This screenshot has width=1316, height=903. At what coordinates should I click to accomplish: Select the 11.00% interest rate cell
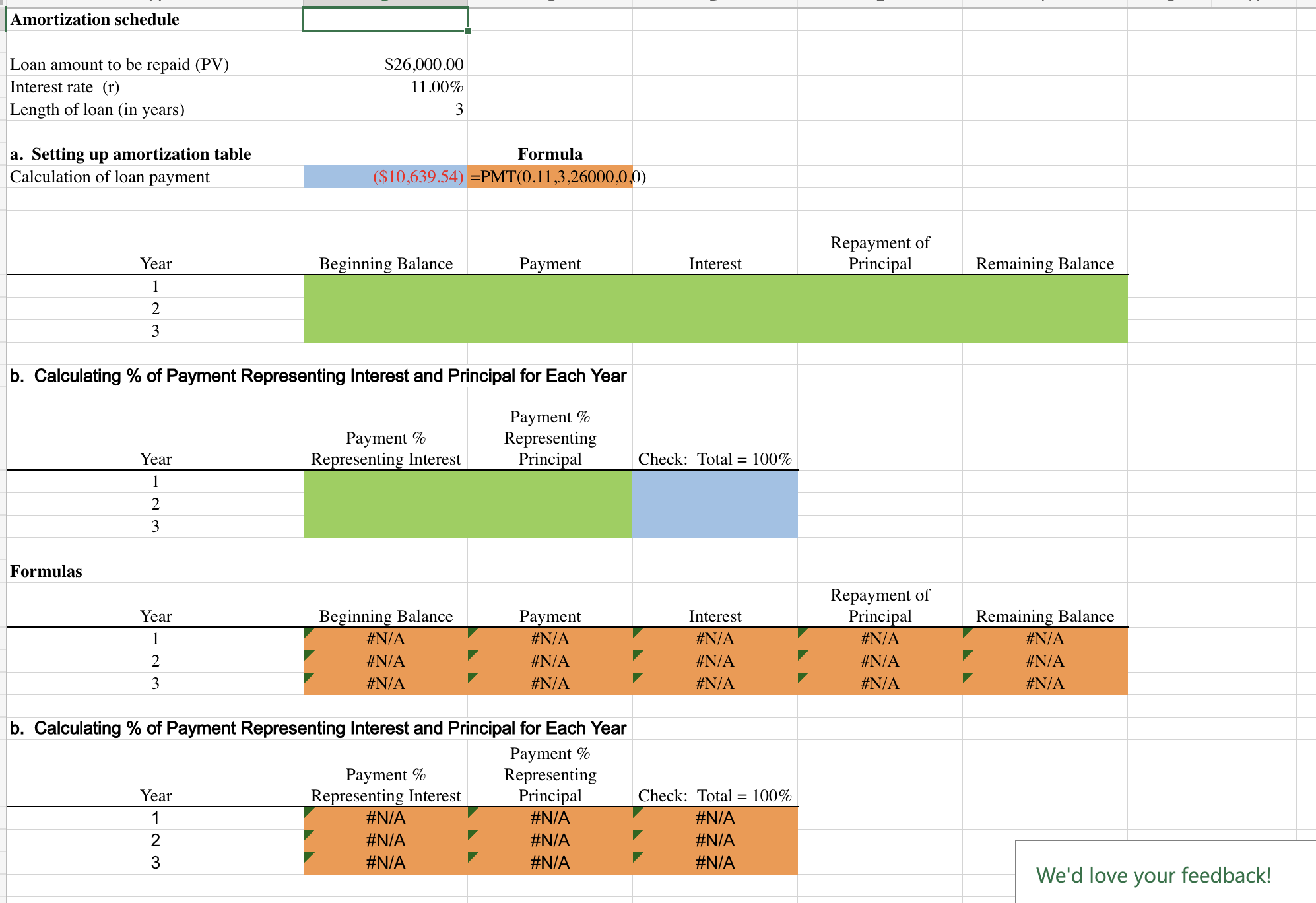[385, 87]
